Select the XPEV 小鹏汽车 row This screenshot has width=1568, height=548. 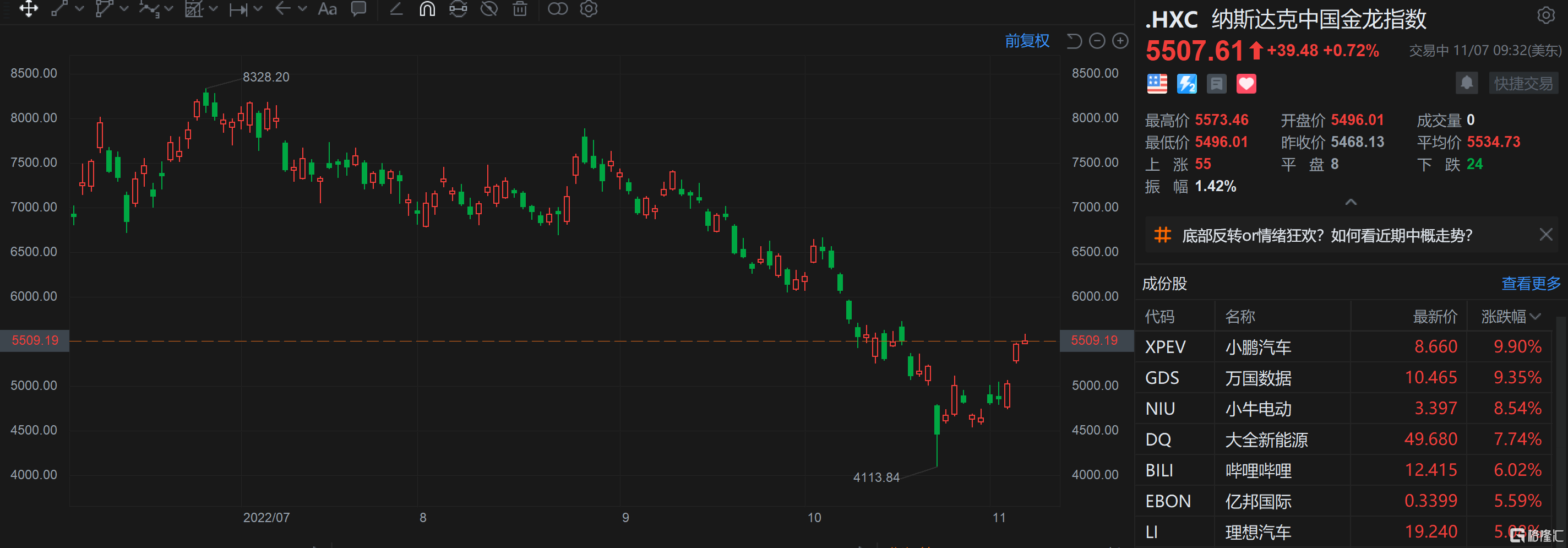(x=1344, y=347)
